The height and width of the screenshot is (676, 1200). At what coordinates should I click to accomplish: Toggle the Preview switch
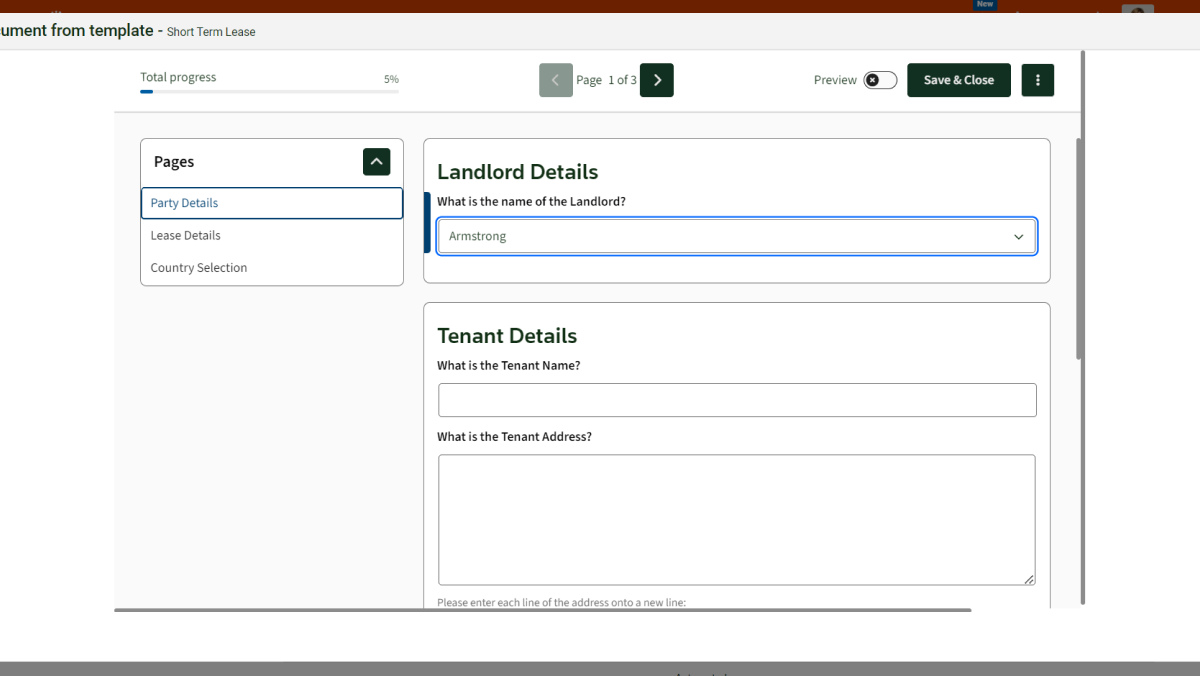880,80
